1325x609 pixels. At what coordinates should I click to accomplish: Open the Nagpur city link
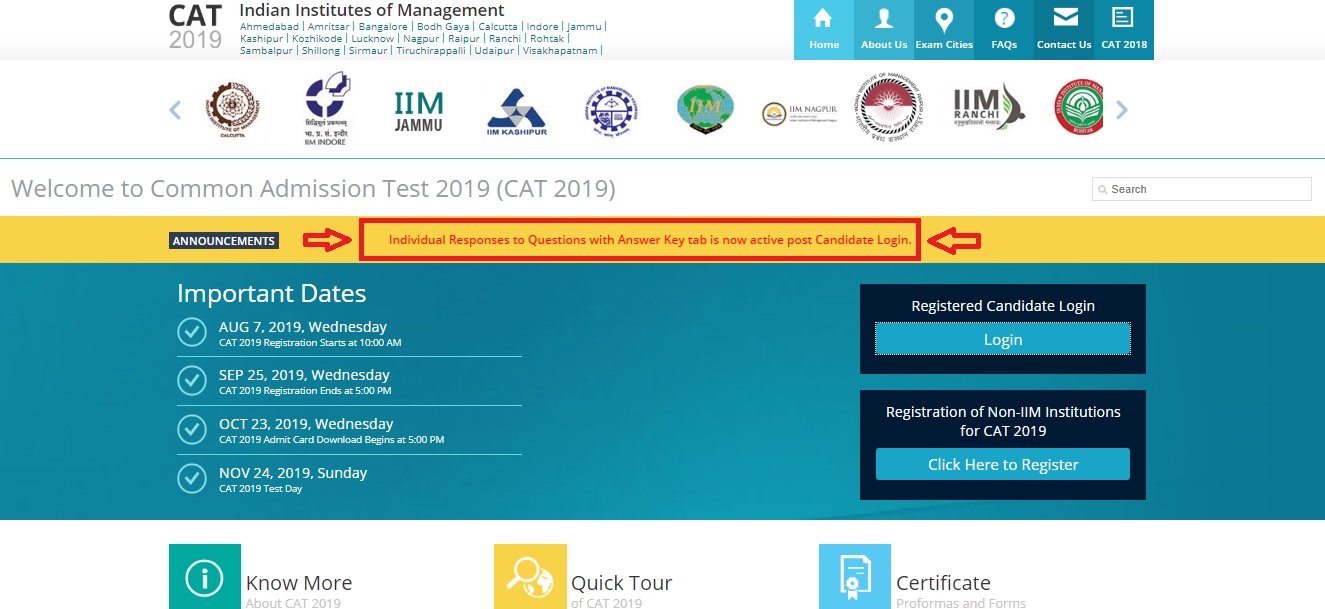(421, 38)
